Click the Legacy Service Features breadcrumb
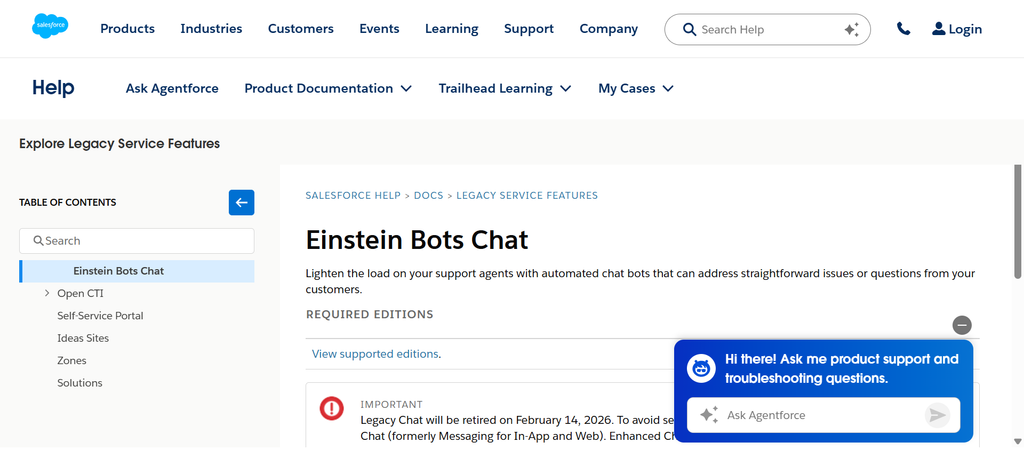The image size is (1024, 468). tap(527, 195)
